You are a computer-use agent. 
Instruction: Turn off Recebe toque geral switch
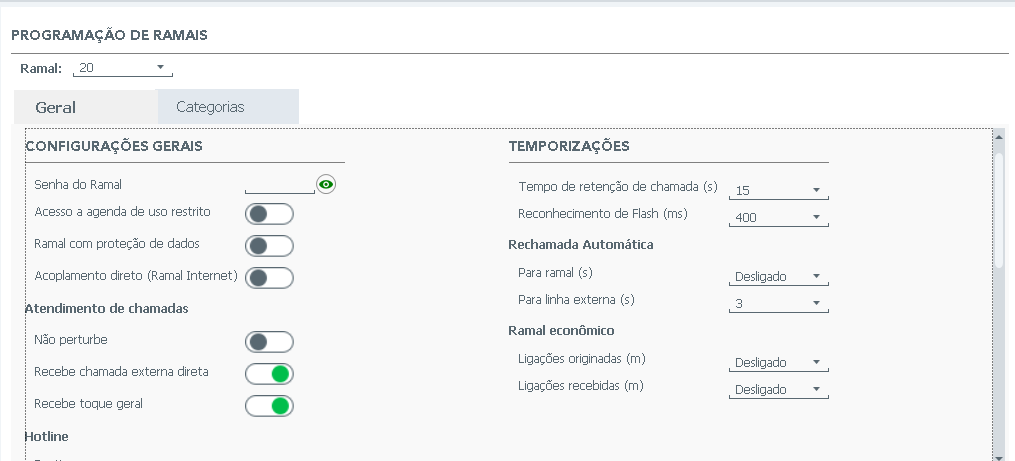pos(269,405)
